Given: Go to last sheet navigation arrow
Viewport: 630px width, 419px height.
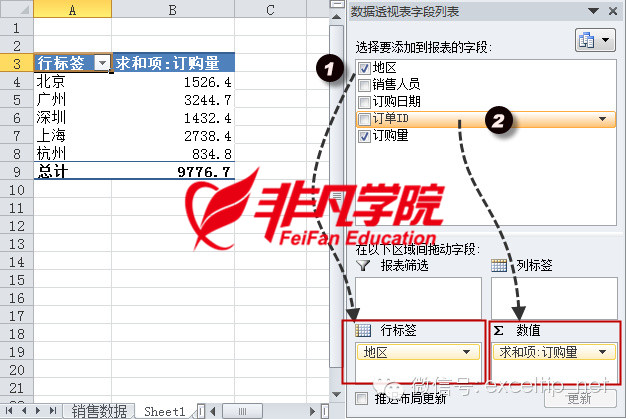Looking at the screenshot, I should click(53, 411).
